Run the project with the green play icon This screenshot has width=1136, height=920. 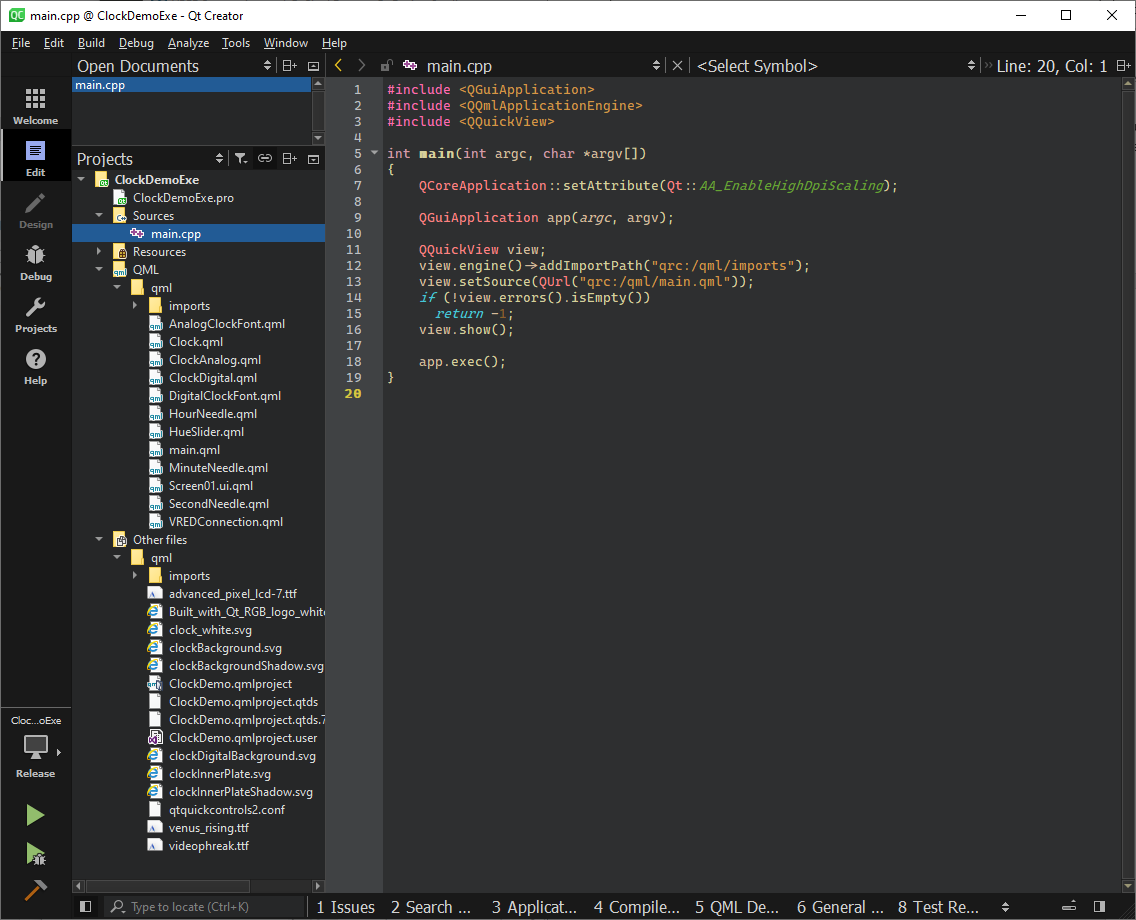(x=35, y=815)
